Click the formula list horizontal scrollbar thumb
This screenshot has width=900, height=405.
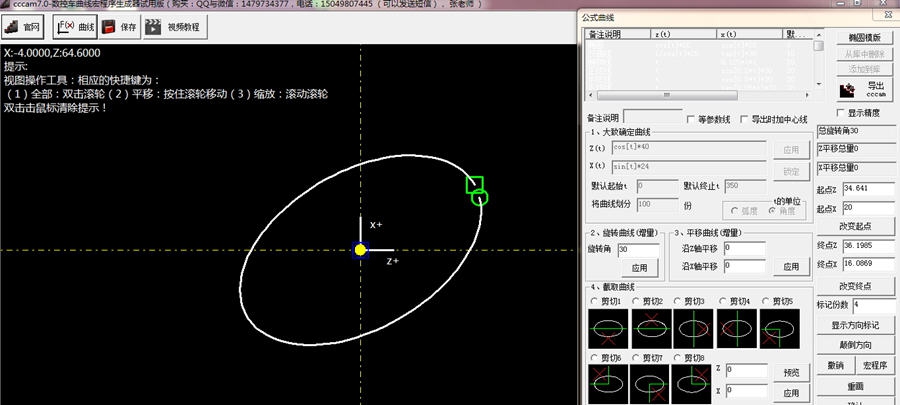667,95
